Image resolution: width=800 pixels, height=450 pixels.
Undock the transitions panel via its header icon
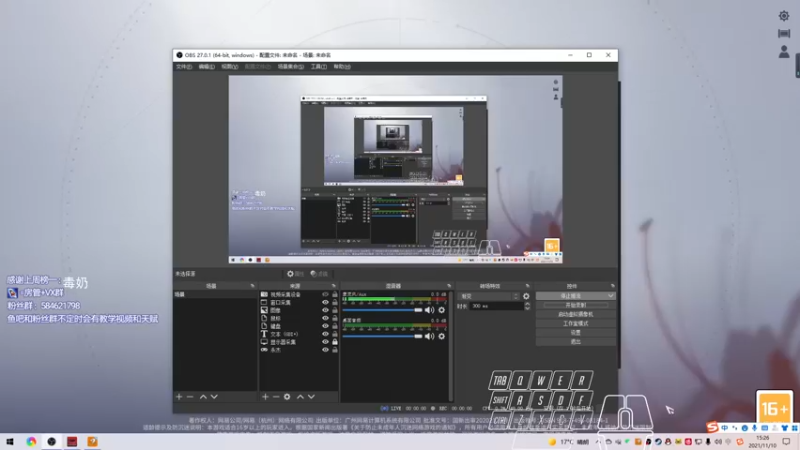[528, 286]
